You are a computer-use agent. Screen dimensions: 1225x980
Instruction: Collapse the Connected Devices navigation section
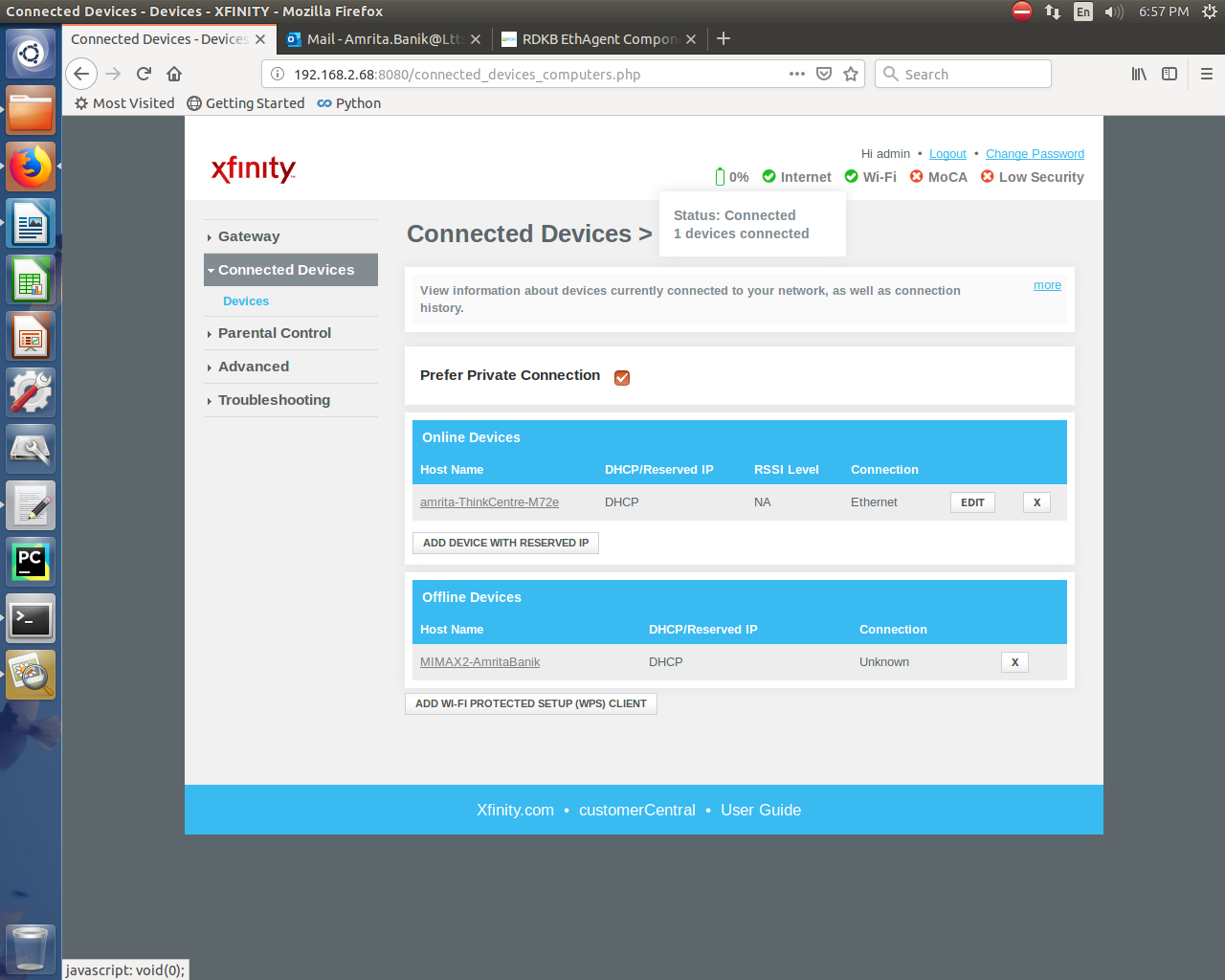coord(285,270)
